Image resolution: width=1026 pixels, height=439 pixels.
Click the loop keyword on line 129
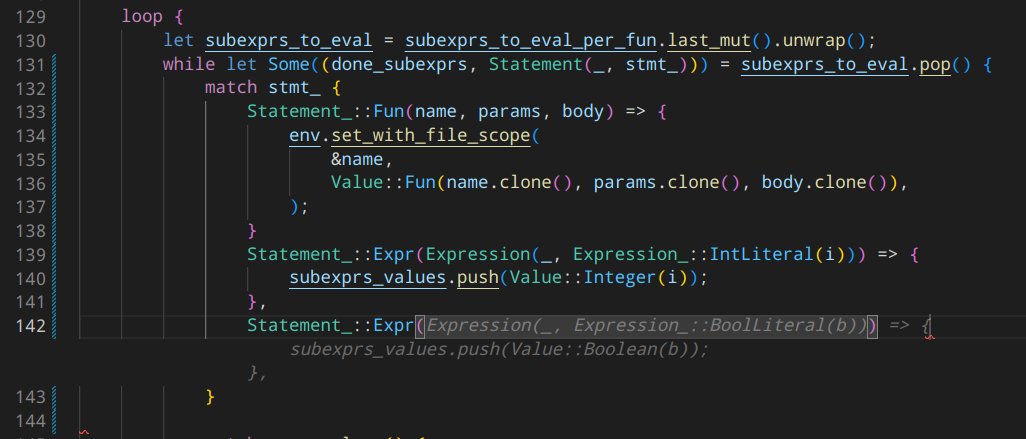tap(142, 17)
